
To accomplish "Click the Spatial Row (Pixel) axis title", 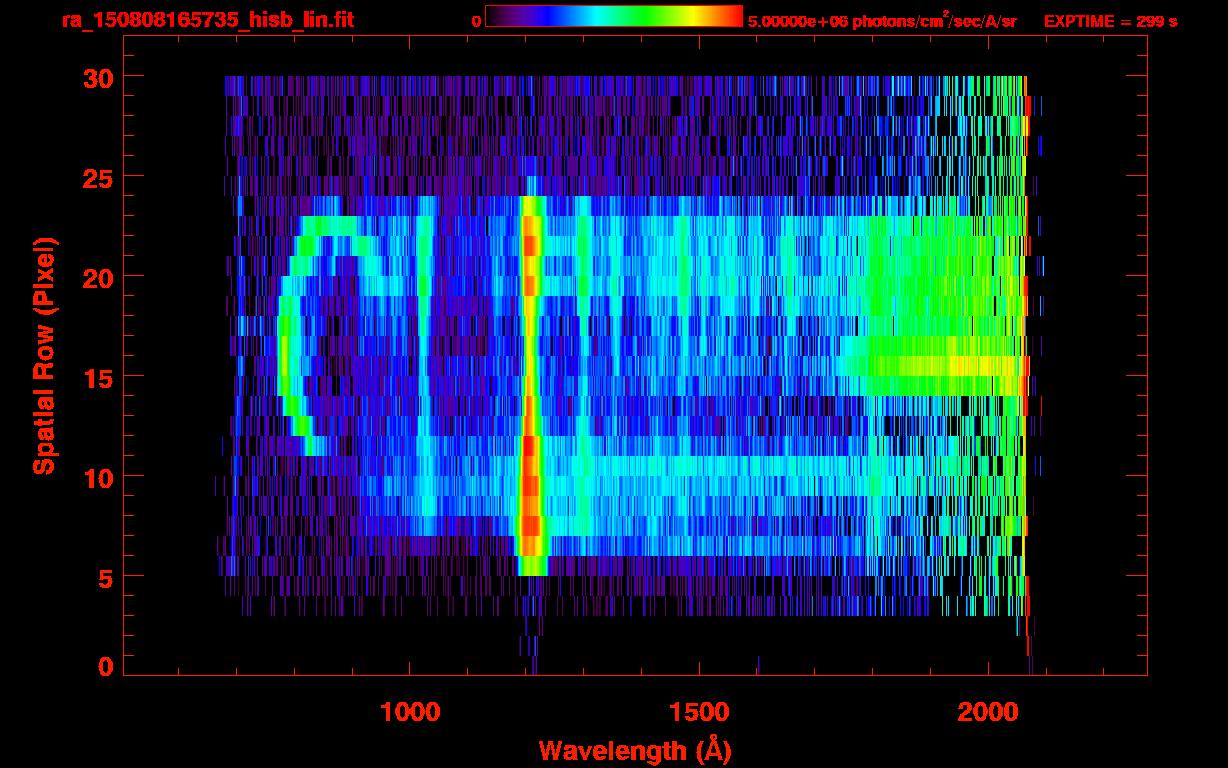I will [44, 355].
